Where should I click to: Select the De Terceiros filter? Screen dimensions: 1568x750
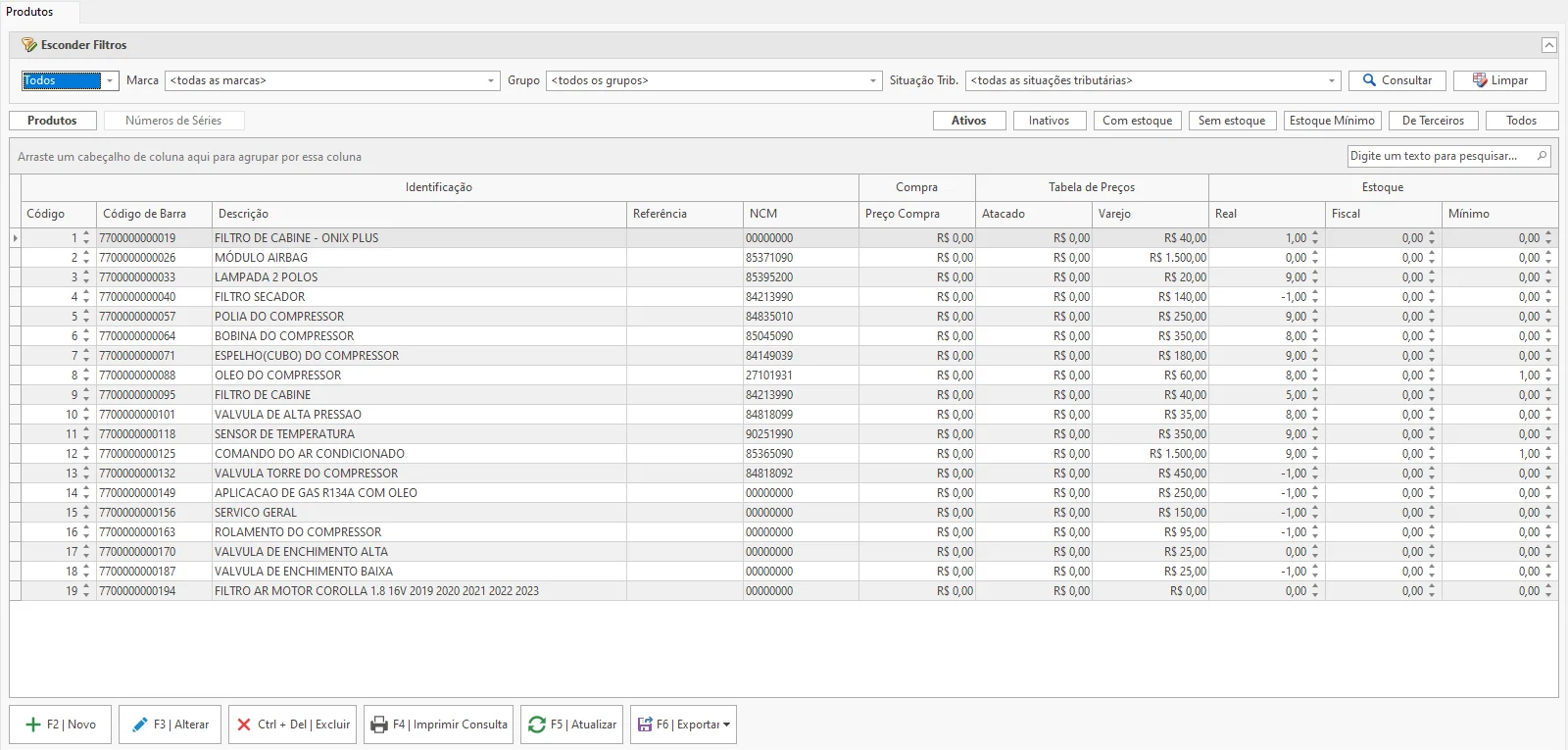pos(1433,121)
